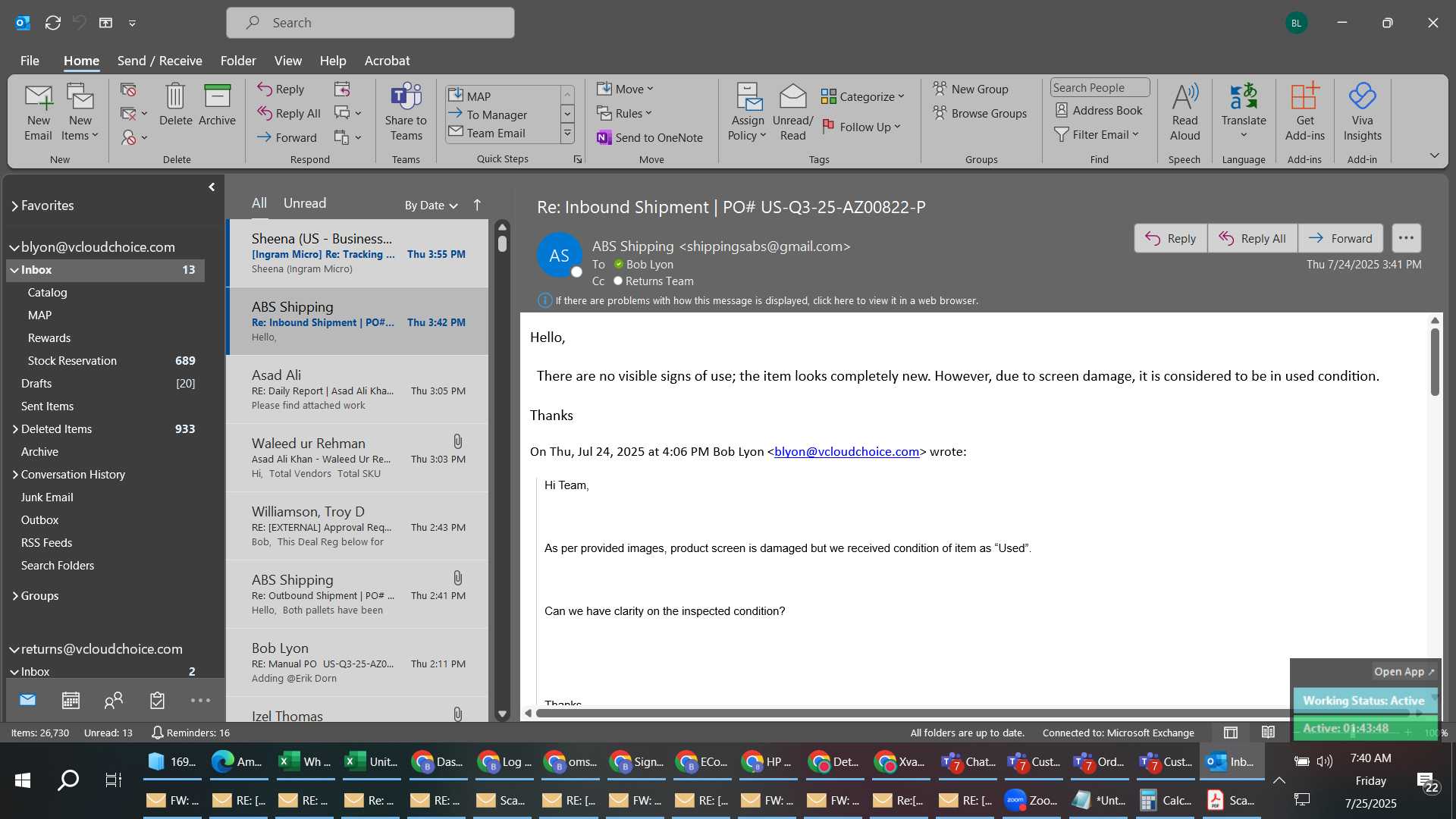
Task: Click the Search People field
Action: (x=1100, y=87)
